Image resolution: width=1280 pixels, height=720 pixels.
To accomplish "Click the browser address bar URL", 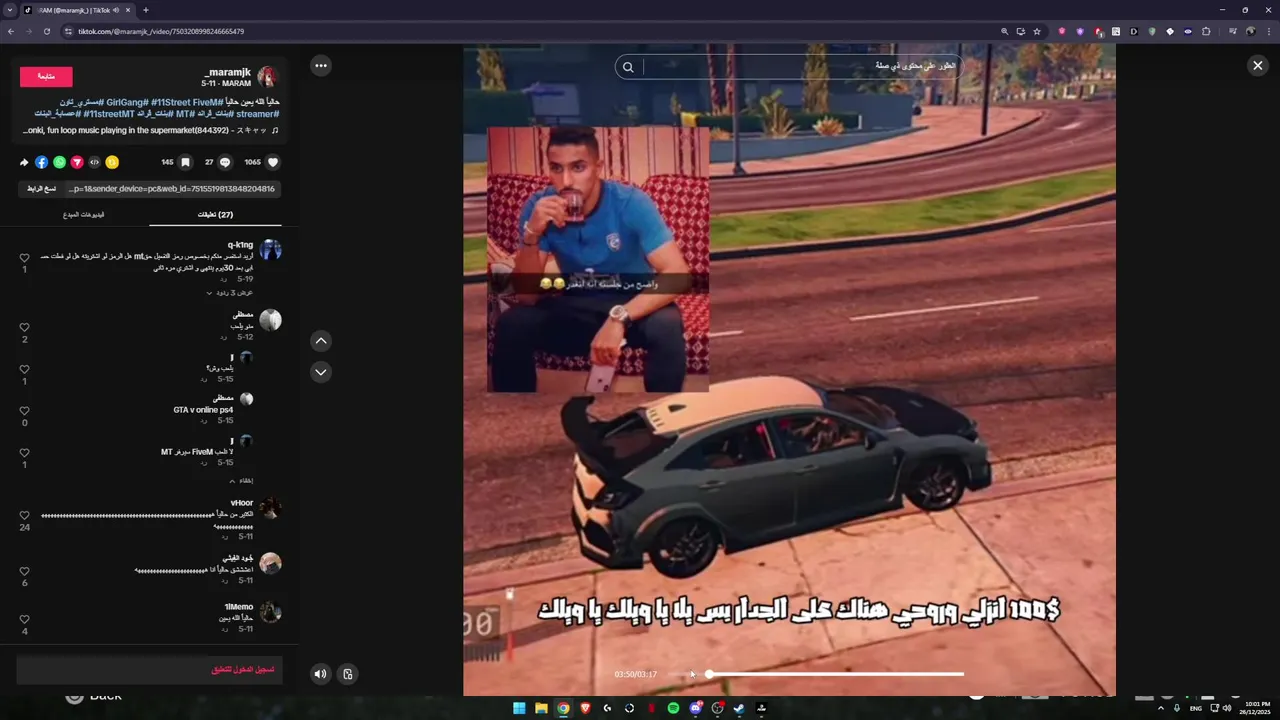I will pyautogui.click(x=161, y=31).
